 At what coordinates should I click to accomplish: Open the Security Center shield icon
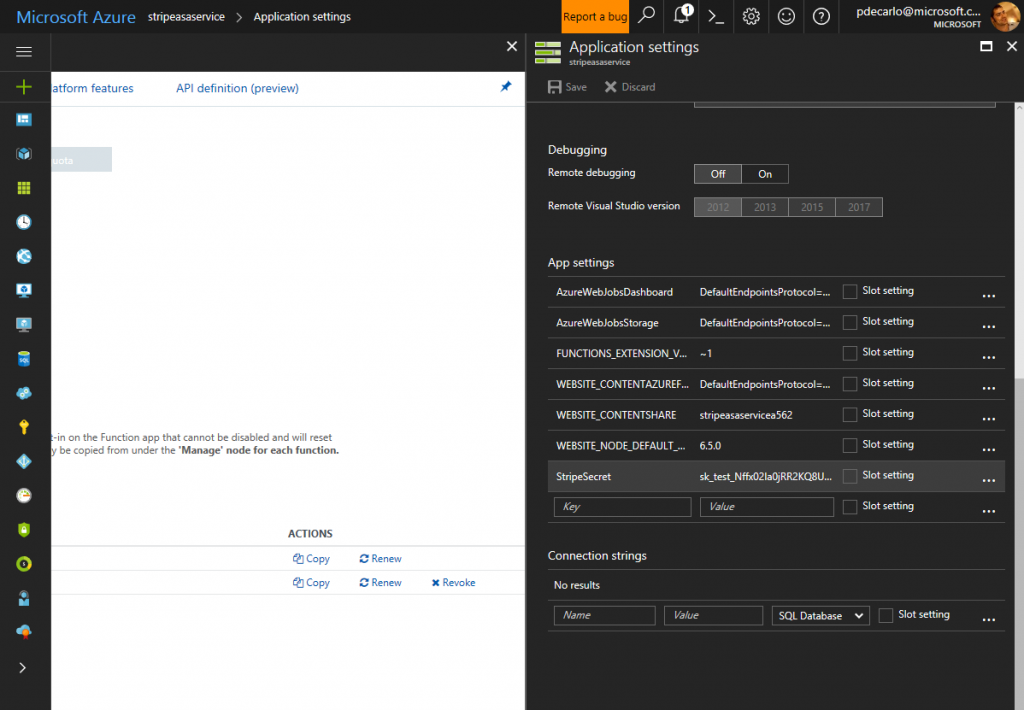coord(24,530)
